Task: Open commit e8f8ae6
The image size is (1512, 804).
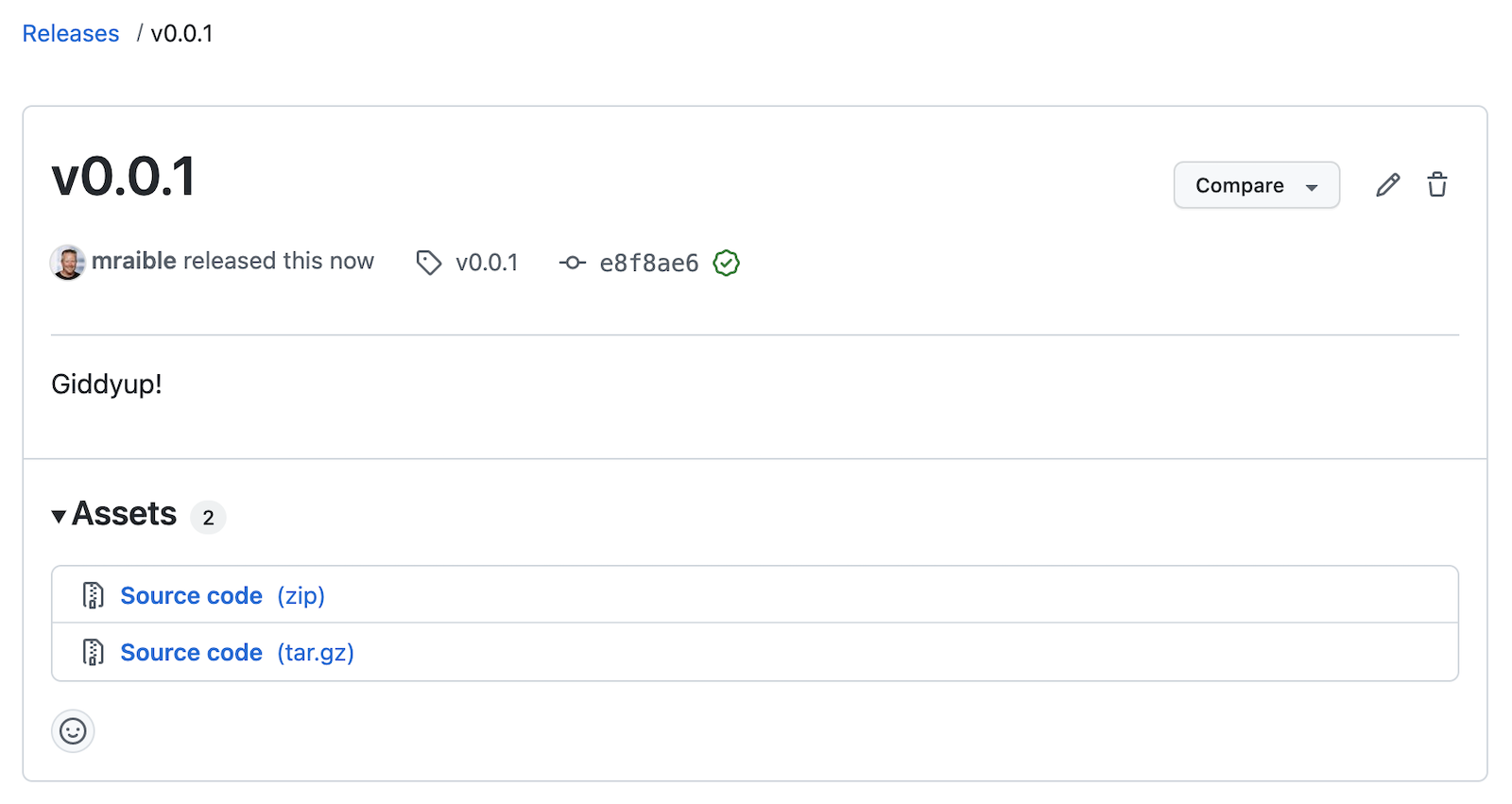Action: tap(649, 263)
